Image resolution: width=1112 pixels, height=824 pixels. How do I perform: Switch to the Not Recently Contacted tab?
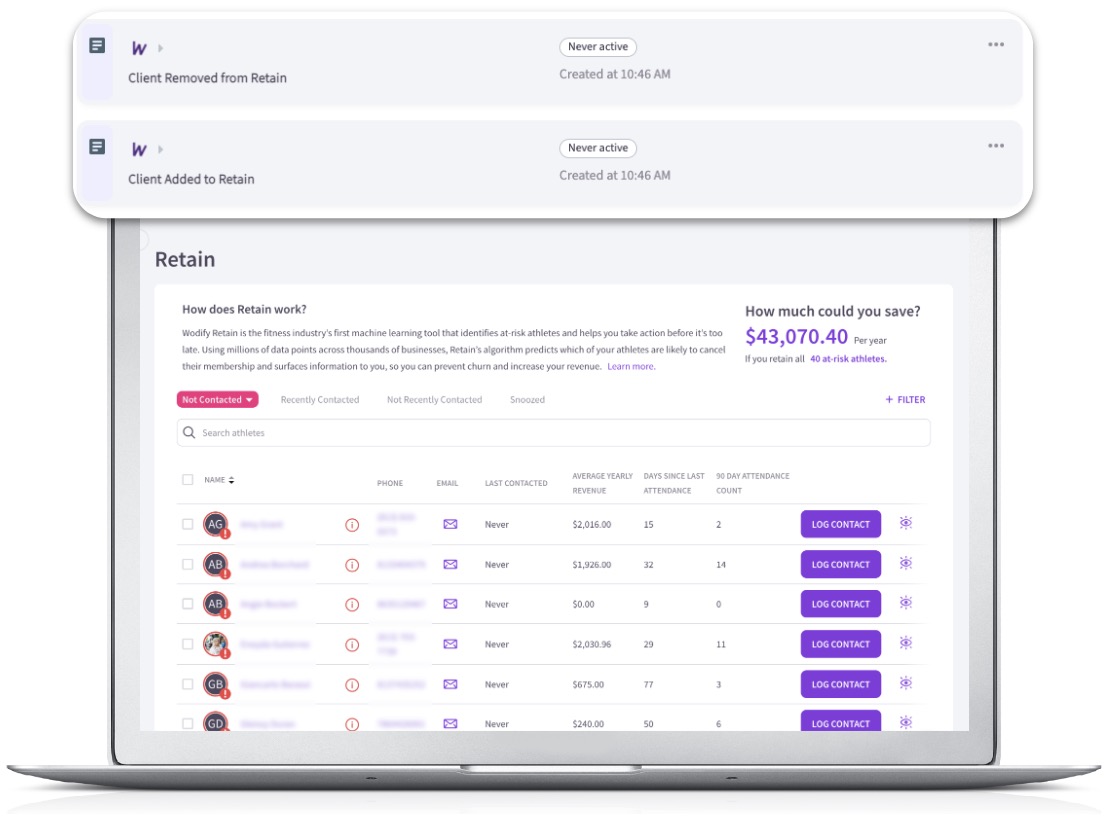pos(435,400)
